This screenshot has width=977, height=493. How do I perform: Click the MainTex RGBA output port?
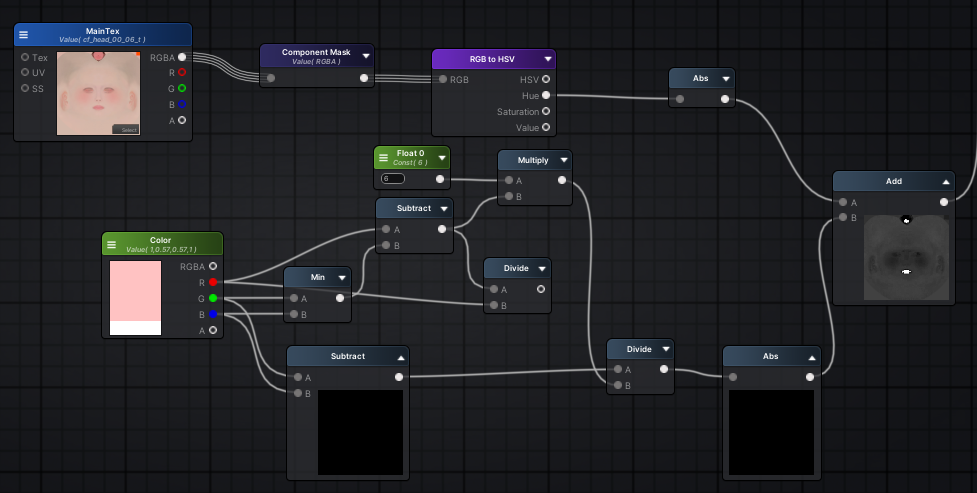pyautogui.click(x=182, y=57)
